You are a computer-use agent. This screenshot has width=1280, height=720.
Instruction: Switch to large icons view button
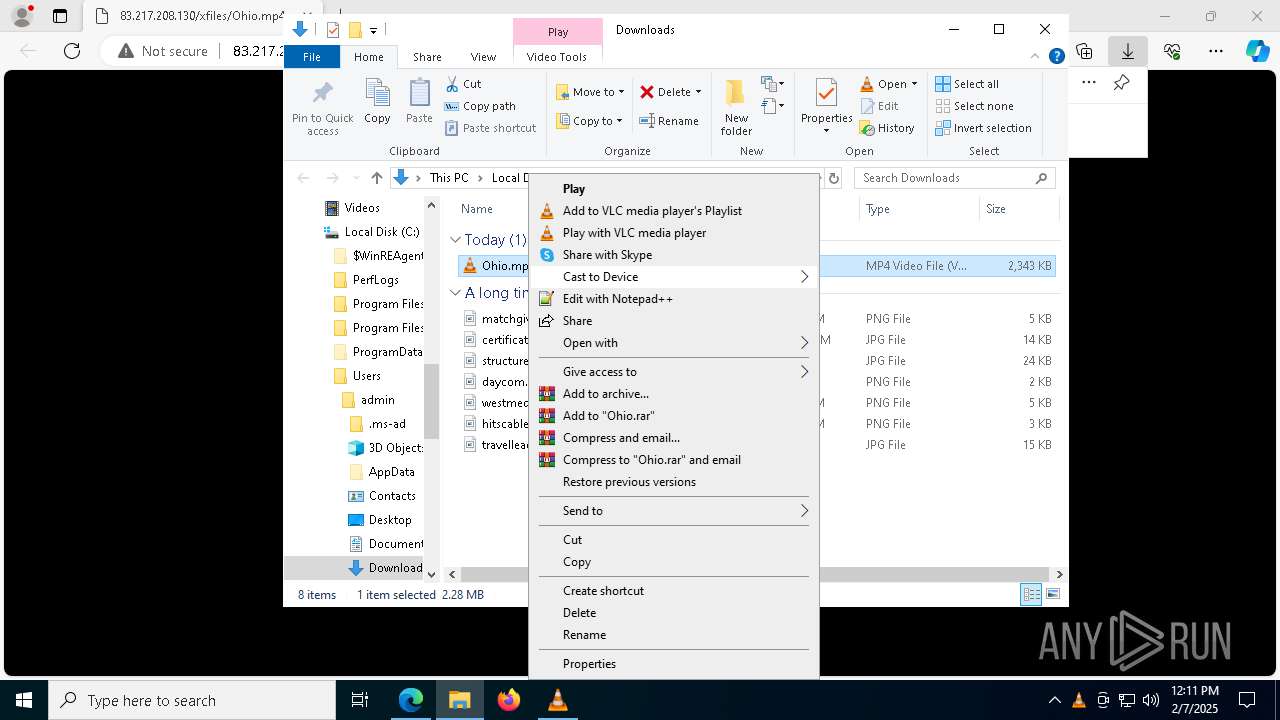(x=1053, y=595)
